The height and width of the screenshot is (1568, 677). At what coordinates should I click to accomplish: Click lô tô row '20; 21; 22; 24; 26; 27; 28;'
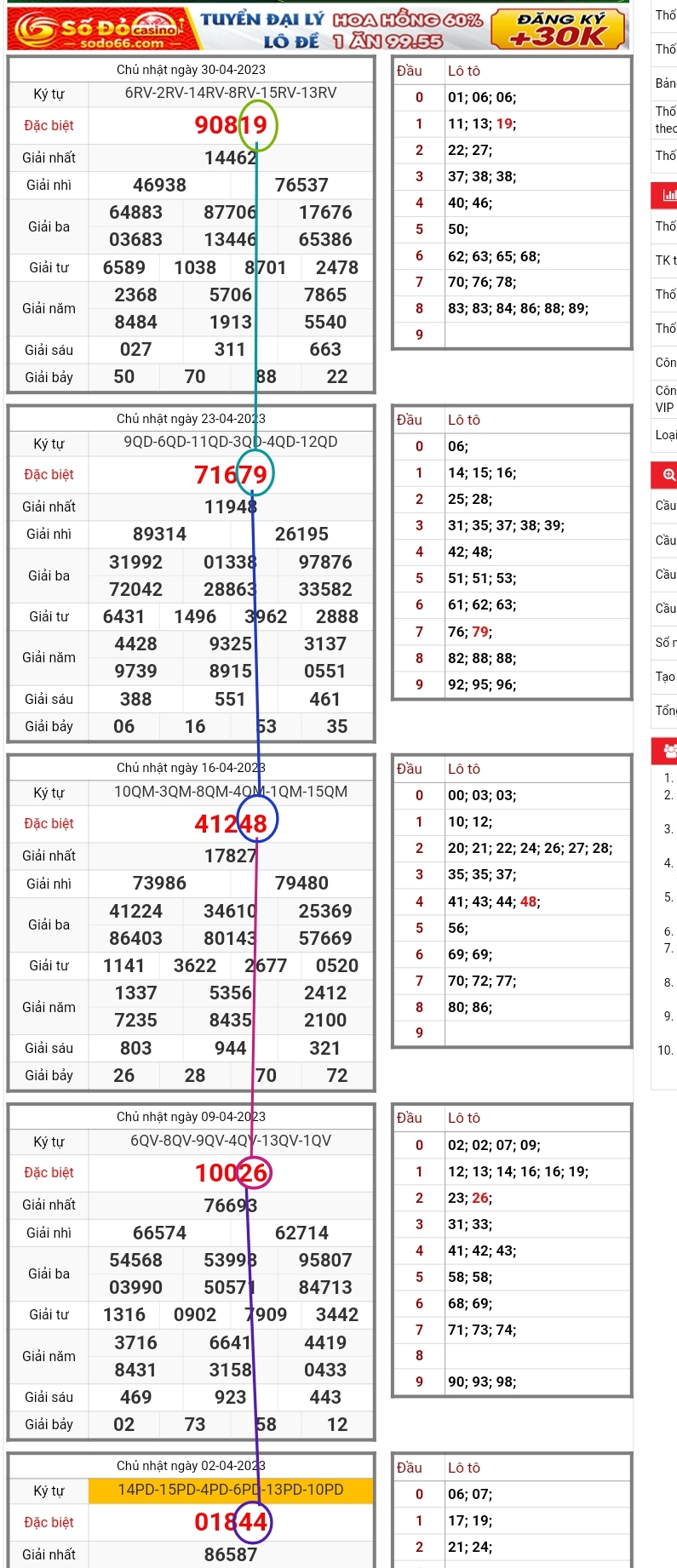pos(531,848)
